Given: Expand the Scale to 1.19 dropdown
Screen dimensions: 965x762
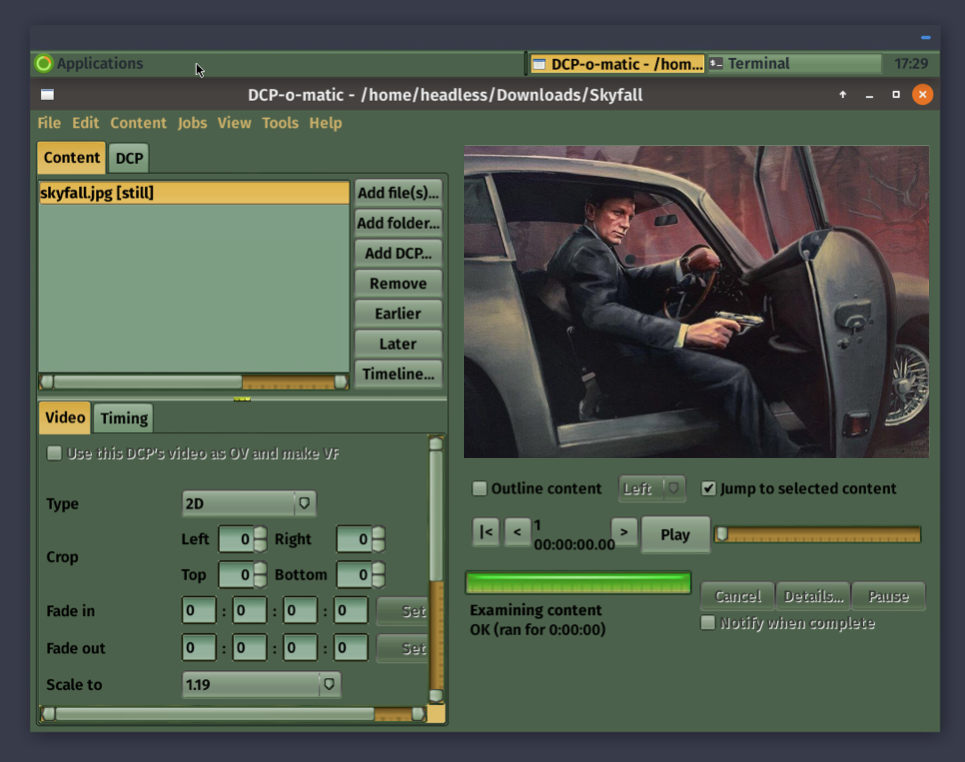Looking at the screenshot, I should click(261, 685).
